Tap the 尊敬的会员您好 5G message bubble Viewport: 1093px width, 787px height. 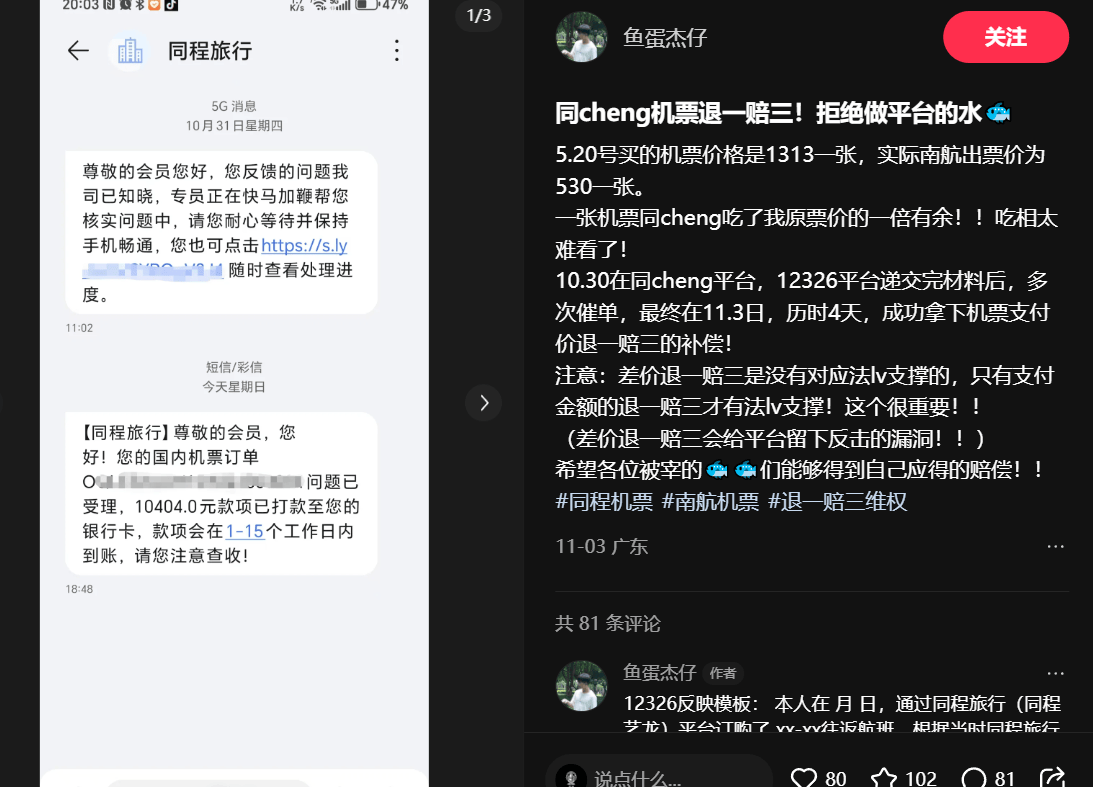pyautogui.click(x=222, y=233)
